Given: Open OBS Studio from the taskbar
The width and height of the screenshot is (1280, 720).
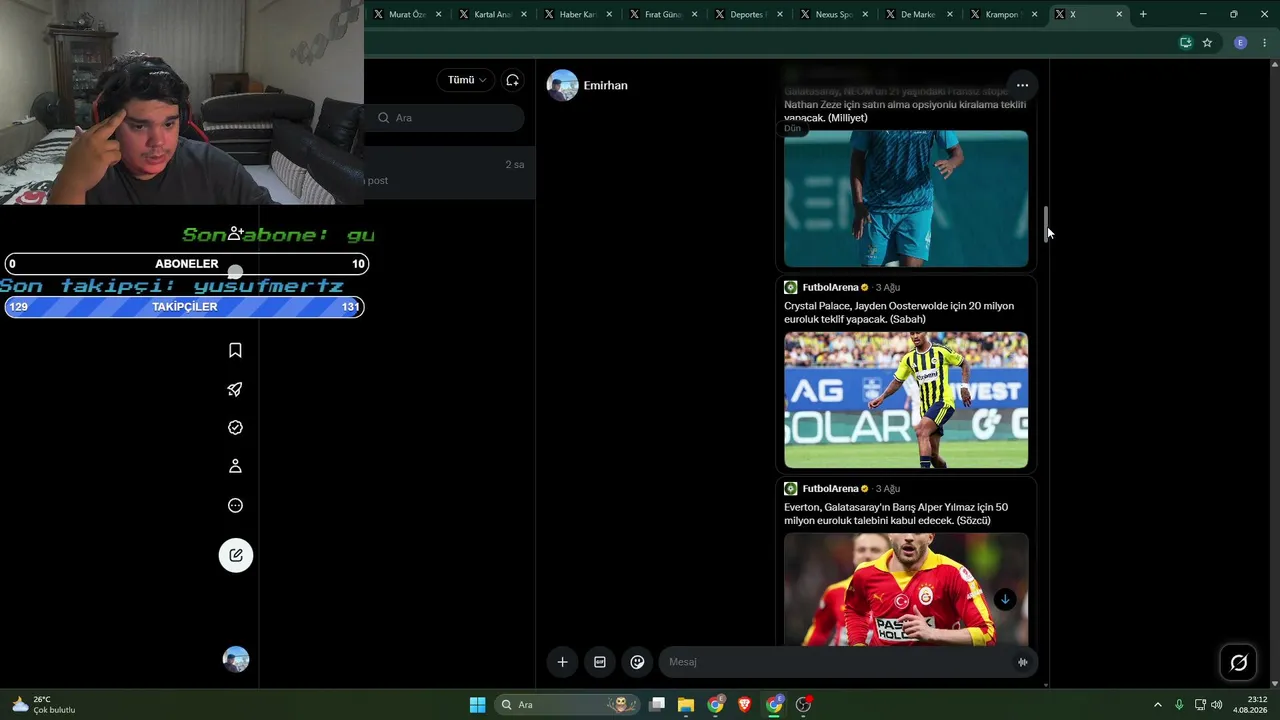Looking at the screenshot, I should [803, 704].
